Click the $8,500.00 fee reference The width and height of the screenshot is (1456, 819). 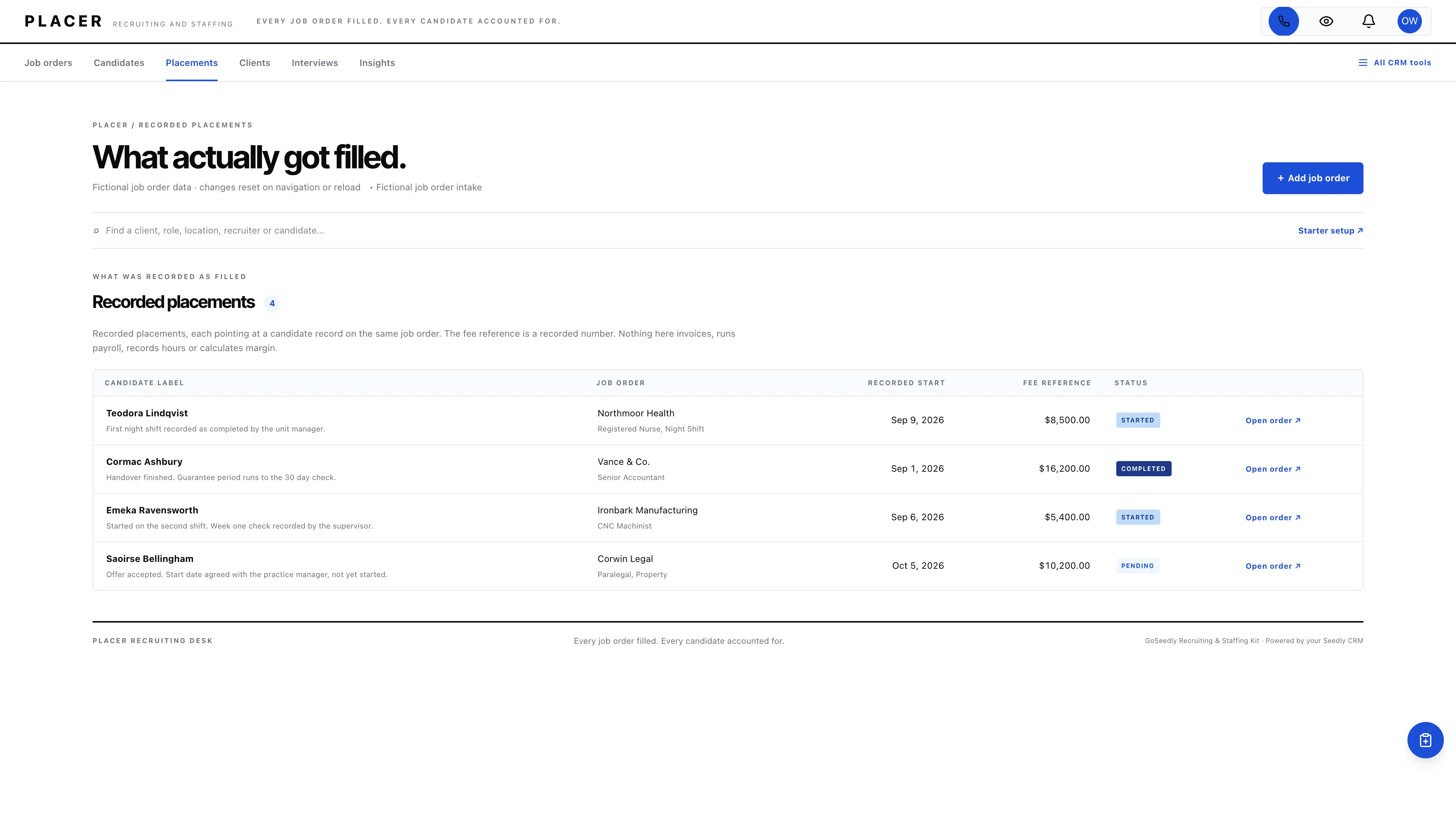pyautogui.click(x=1067, y=420)
